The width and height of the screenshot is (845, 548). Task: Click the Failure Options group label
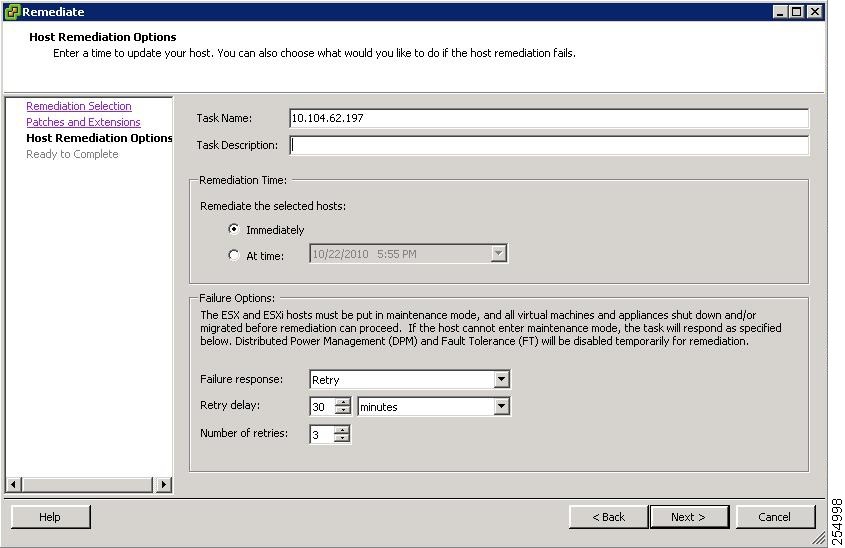click(x=237, y=298)
